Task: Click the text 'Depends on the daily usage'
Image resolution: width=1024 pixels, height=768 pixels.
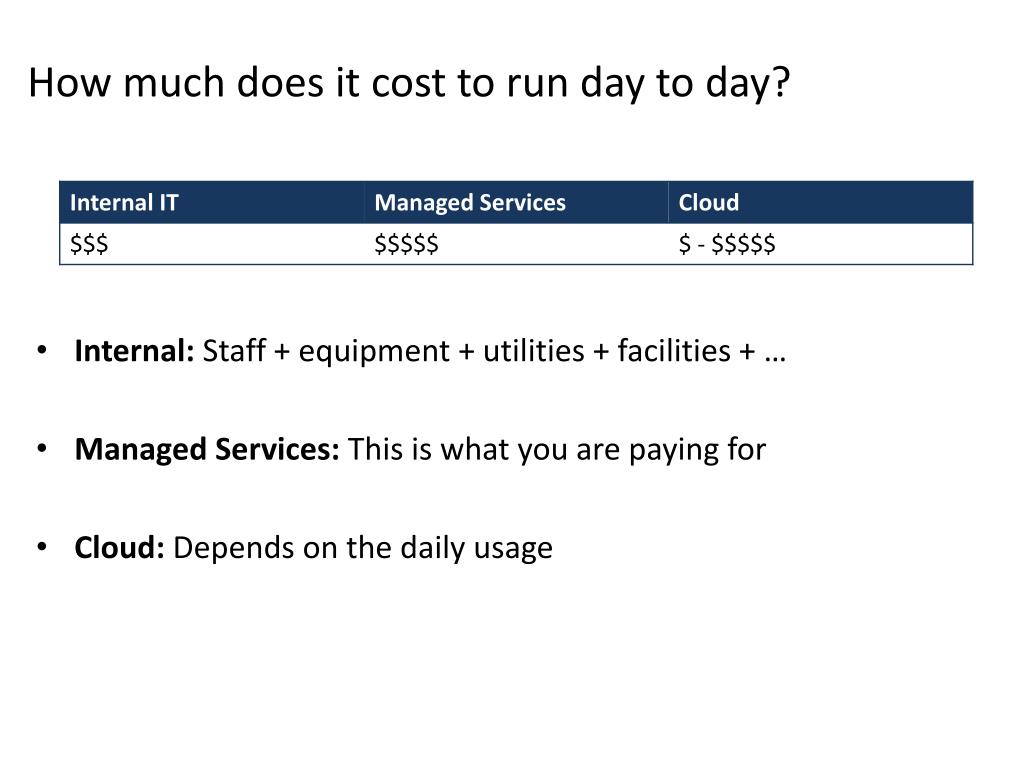Action: pos(363,549)
